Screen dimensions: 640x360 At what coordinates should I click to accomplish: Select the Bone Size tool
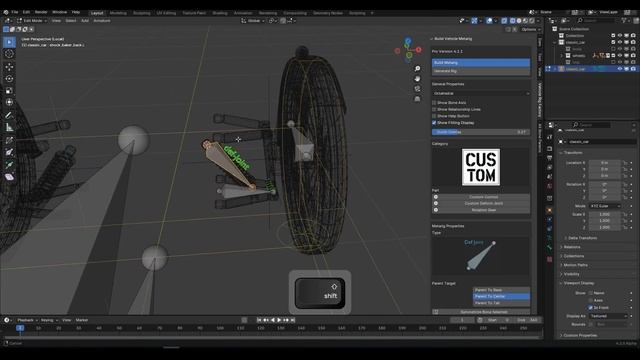[9, 152]
